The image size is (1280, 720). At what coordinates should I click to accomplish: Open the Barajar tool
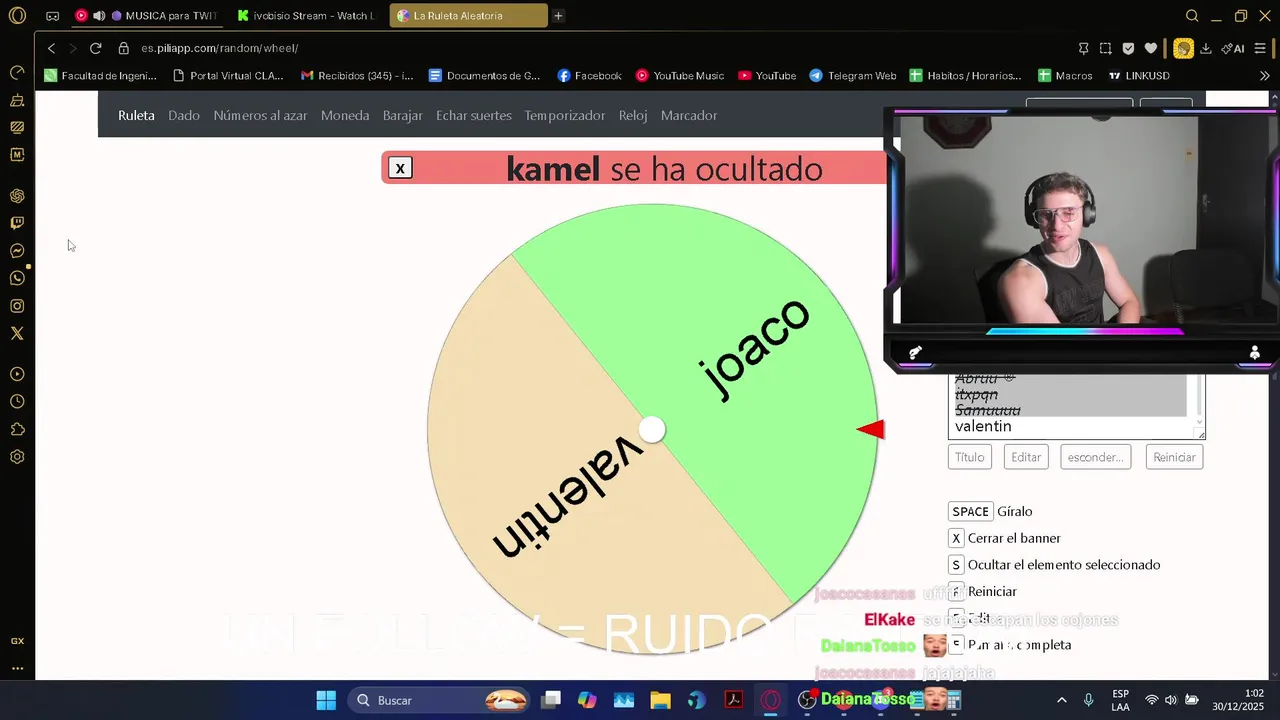pyautogui.click(x=403, y=115)
